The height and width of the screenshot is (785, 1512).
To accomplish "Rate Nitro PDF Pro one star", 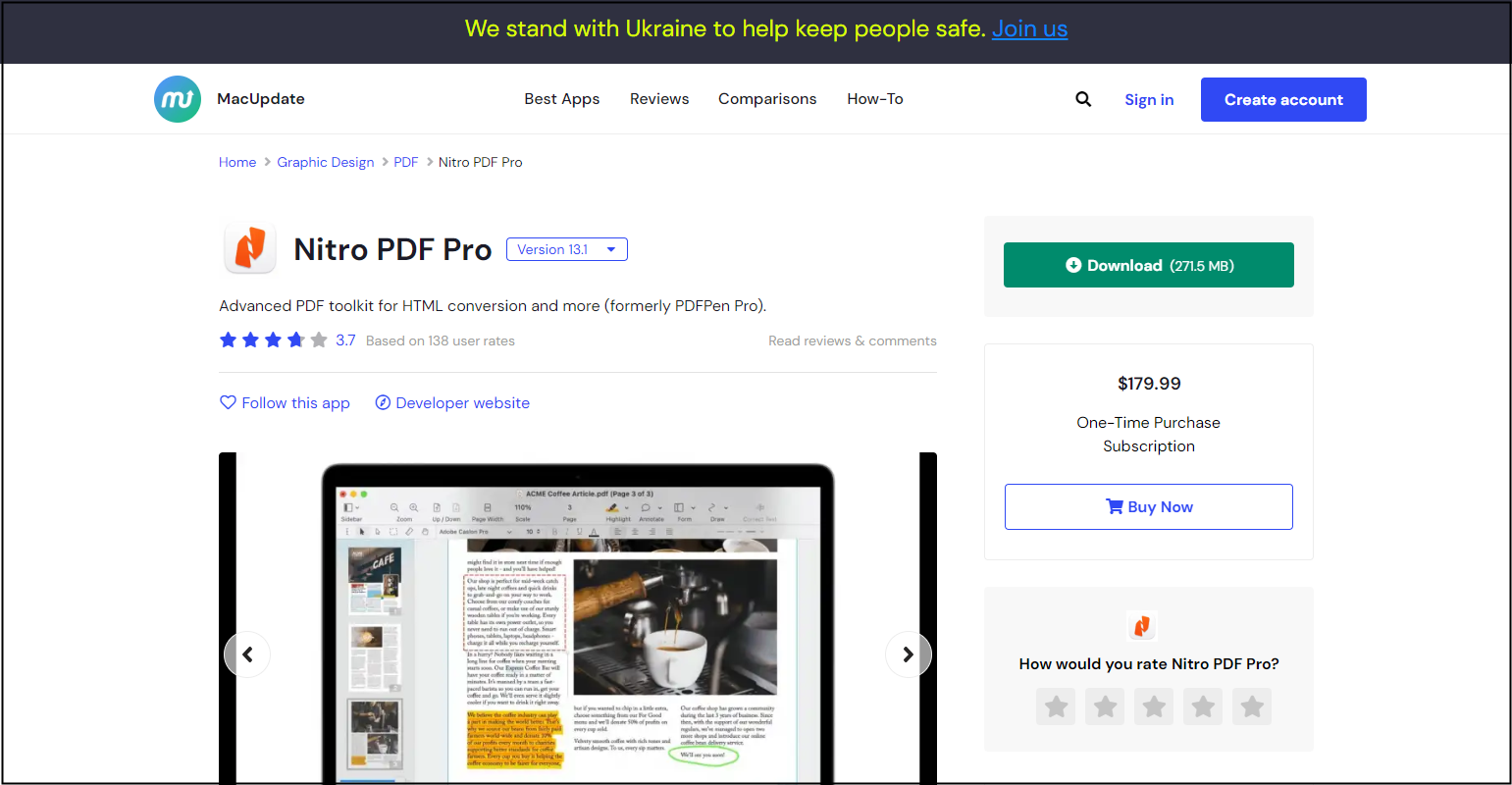I will coord(1056,706).
